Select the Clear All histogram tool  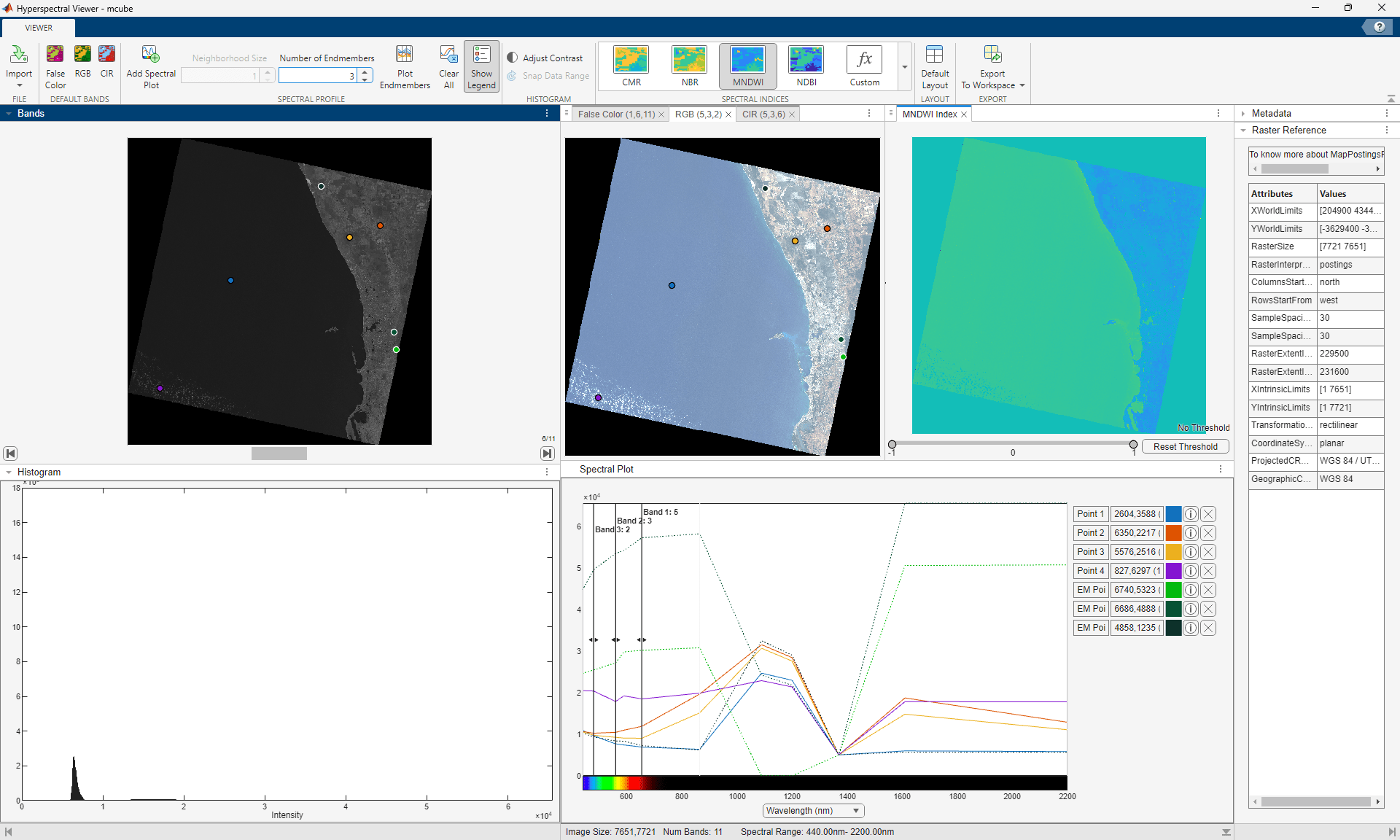(x=448, y=66)
